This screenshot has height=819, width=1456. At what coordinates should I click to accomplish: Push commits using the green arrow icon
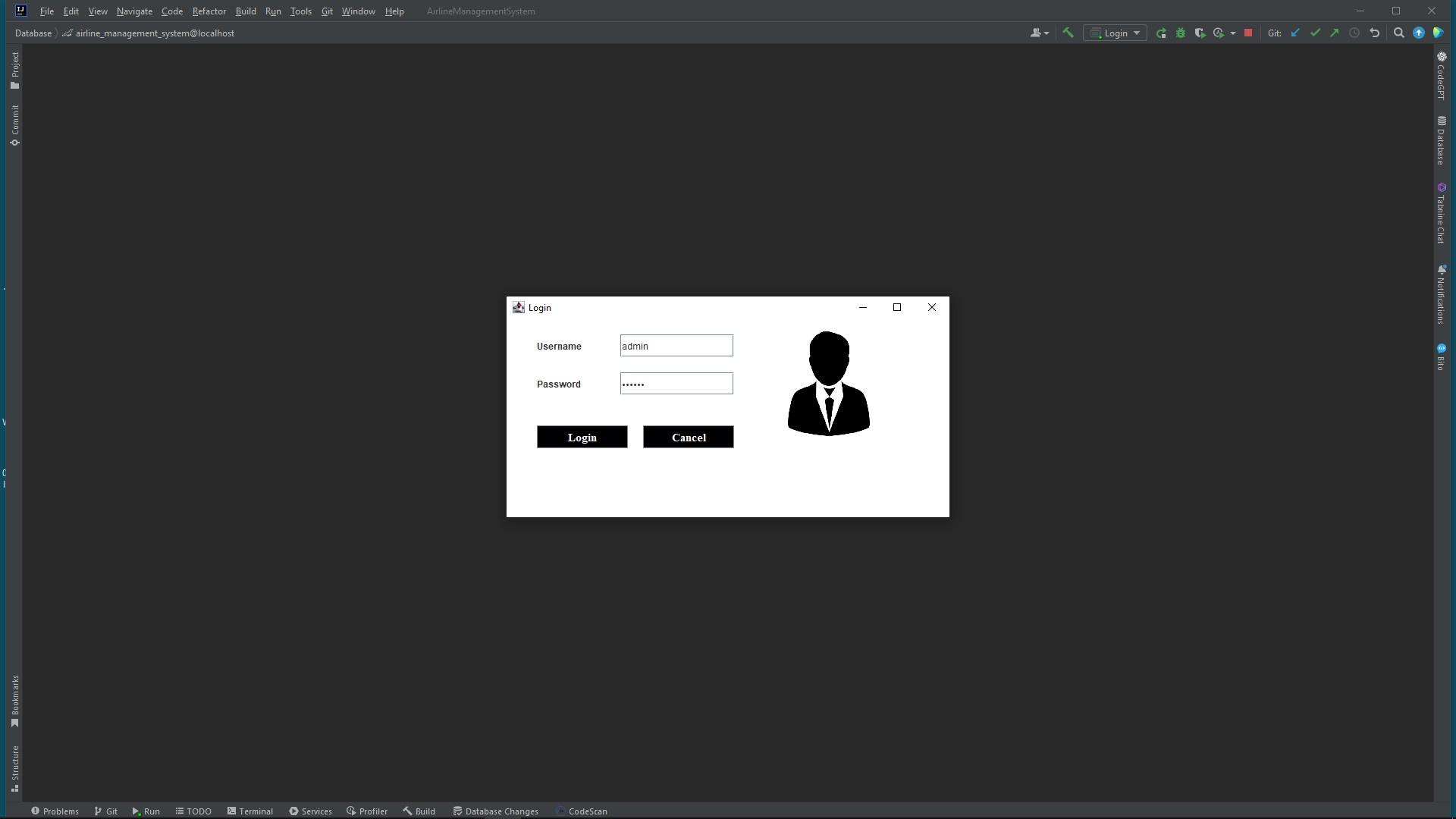1335,33
